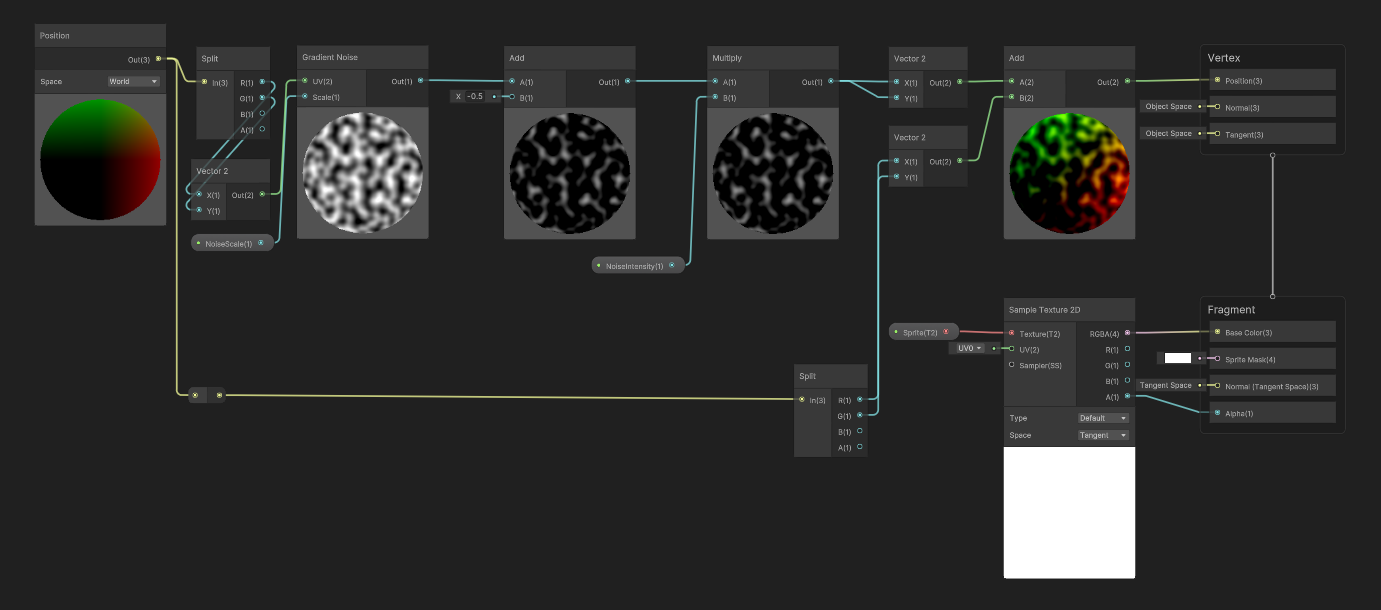Viewport: 1381px width, 610px height.
Task: Click Gradient Noise Scale(1) input port
Action: tap(305, 97)
